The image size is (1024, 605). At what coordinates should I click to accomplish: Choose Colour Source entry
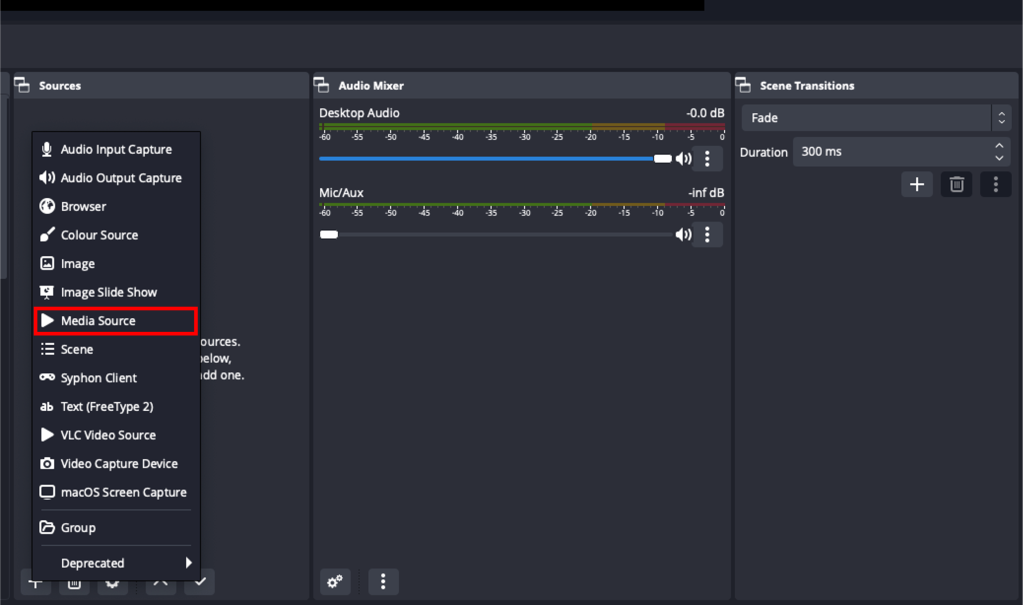coord(116,235)
